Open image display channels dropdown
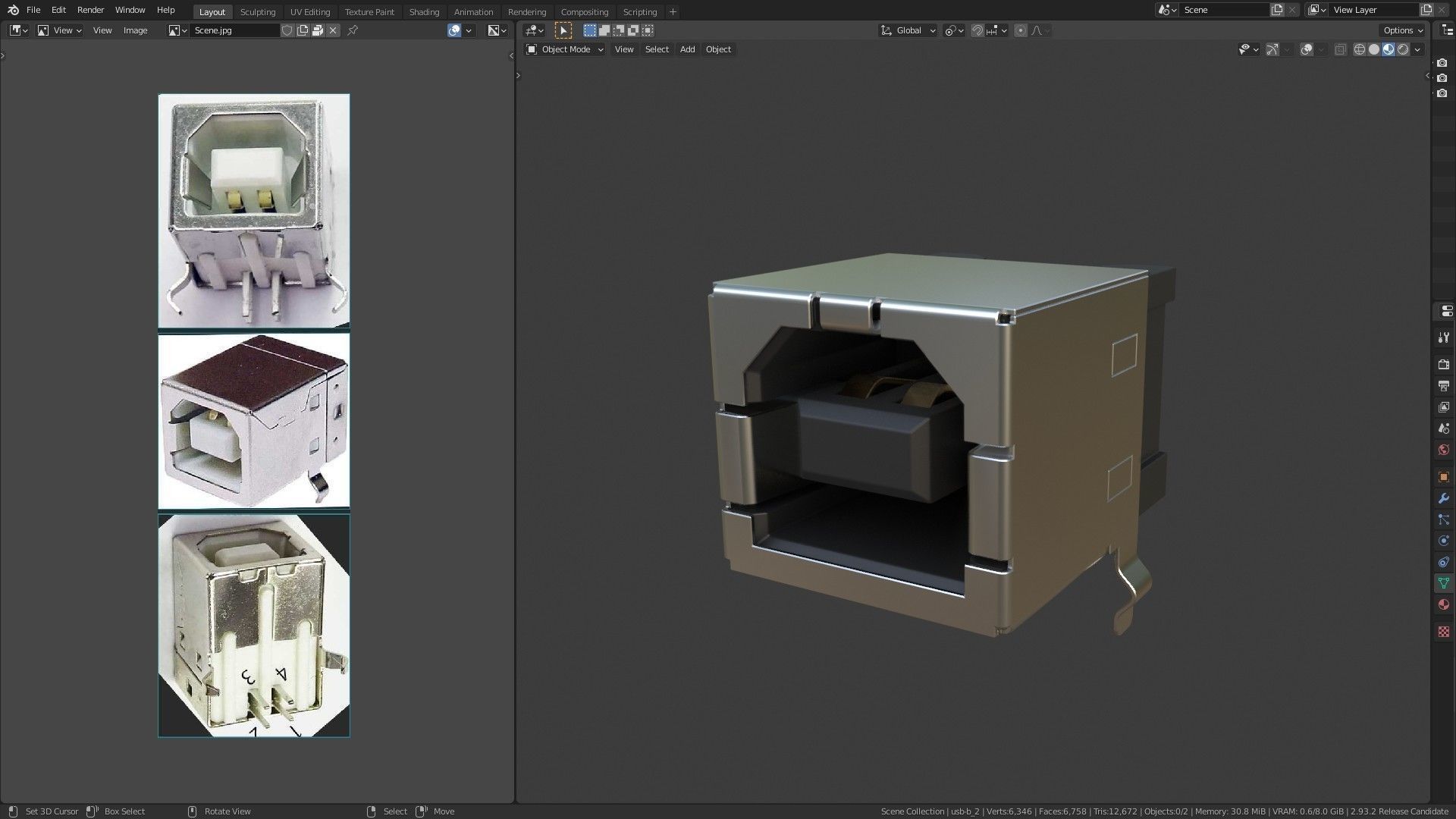1456x819 pixels. 497,30
